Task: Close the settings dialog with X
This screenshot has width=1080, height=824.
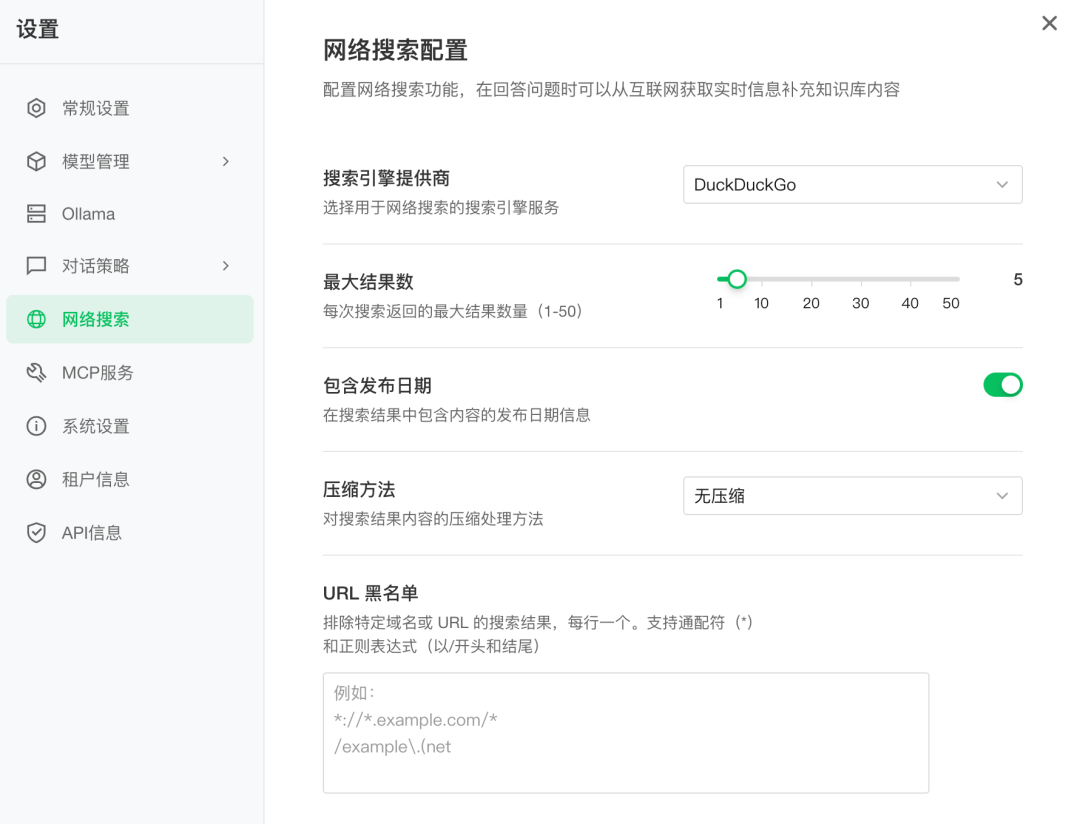Action: point(1049,23)
